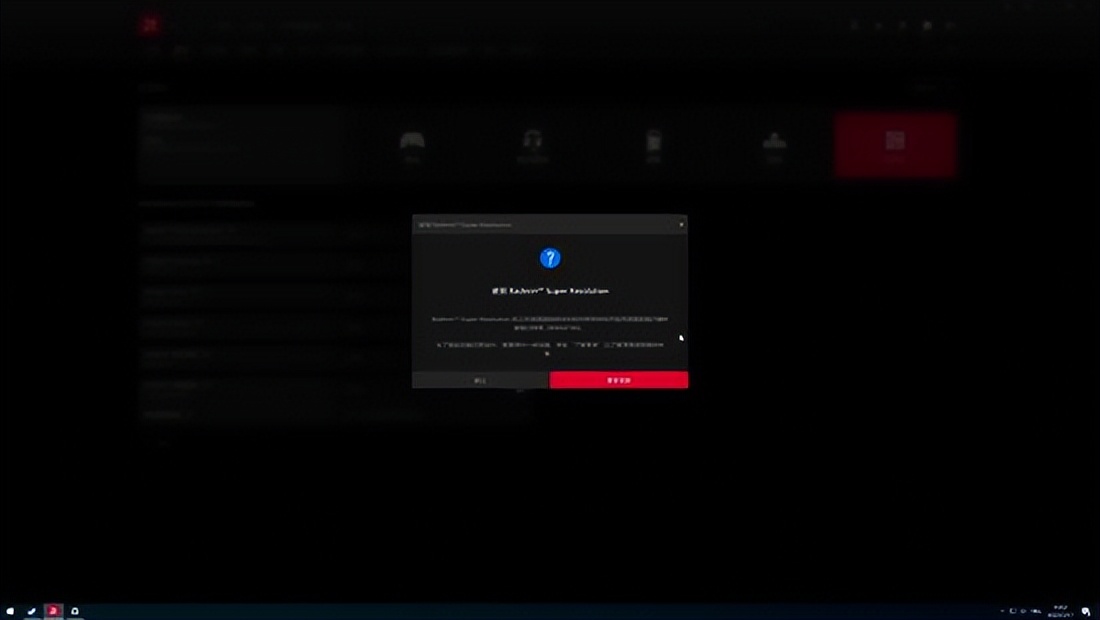Open the taskbar app right of the AMD icon
Image resolution: width=1100 pixels, height=620 pixels.
click(x=74, y=612)
